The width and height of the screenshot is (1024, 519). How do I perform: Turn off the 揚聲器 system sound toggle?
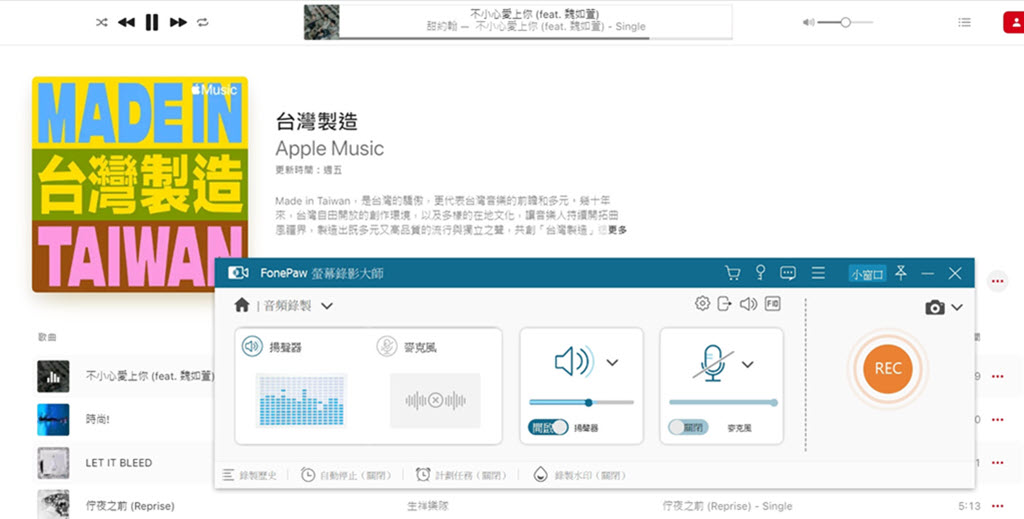[548, 428]
